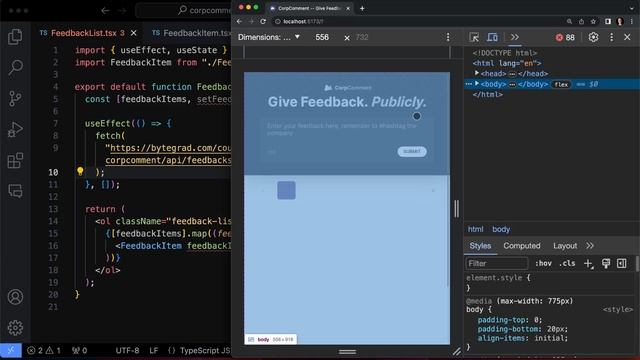This screenshot has width=640, height=360.
Task: Open the Chrome profile avatar
Action: [x=620, y=21]
